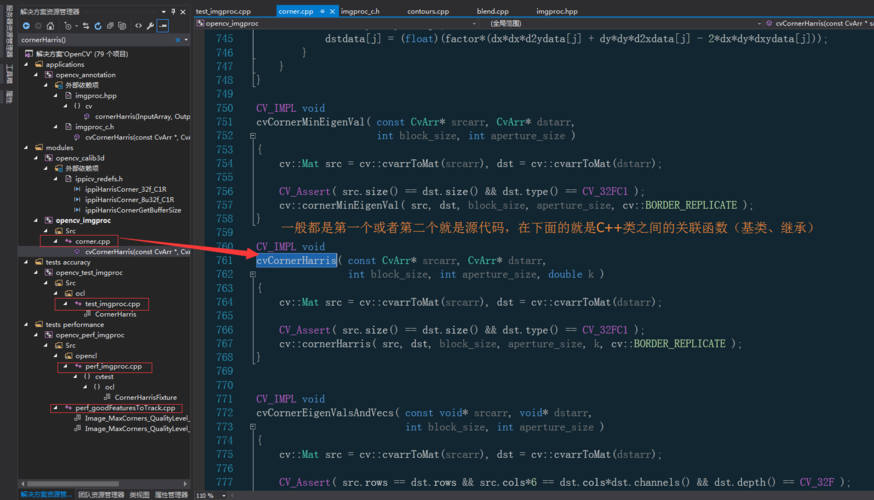Switch to the imgproc.hpp editor tab
The width and height of the screenshot is (874, 500).
556,11
